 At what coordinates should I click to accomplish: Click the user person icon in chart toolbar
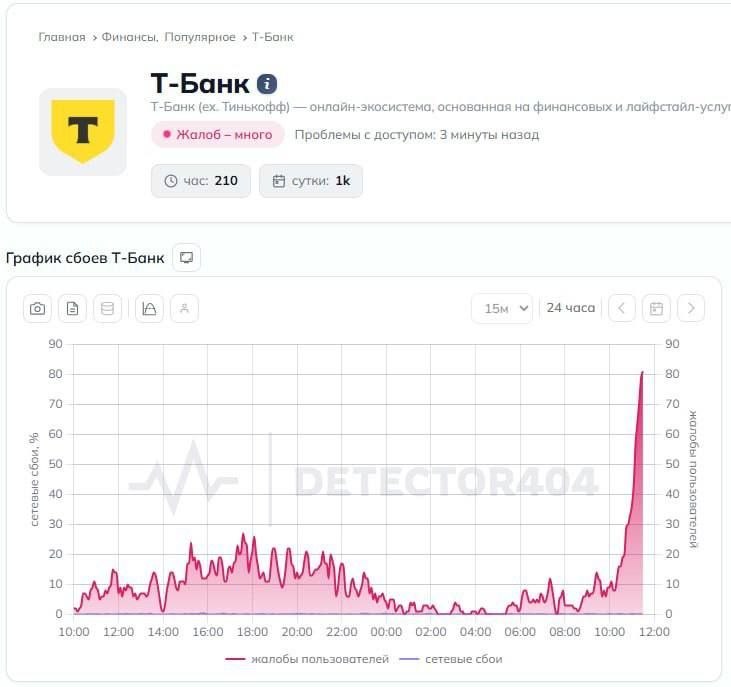[184, 309]
